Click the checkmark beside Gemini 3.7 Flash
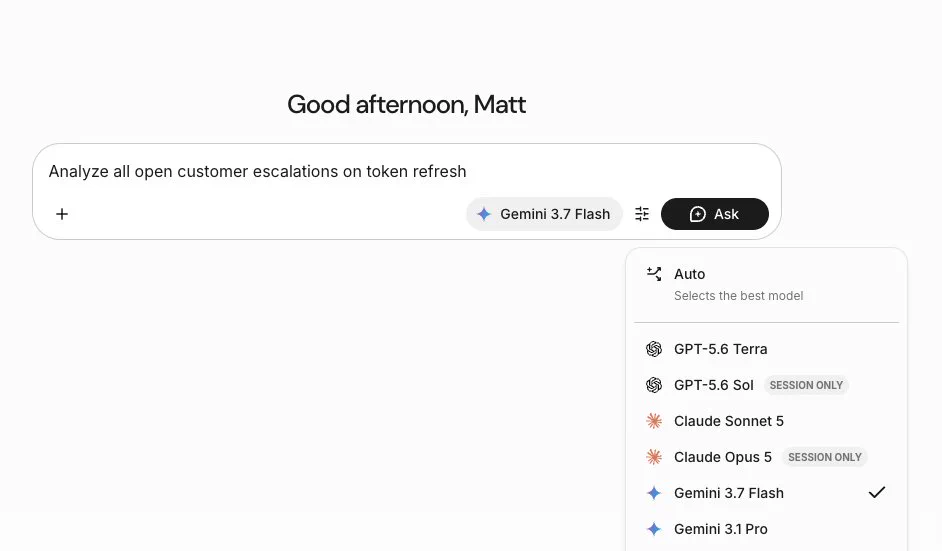Viewport: 942px width, 551px height. [877, 493]
